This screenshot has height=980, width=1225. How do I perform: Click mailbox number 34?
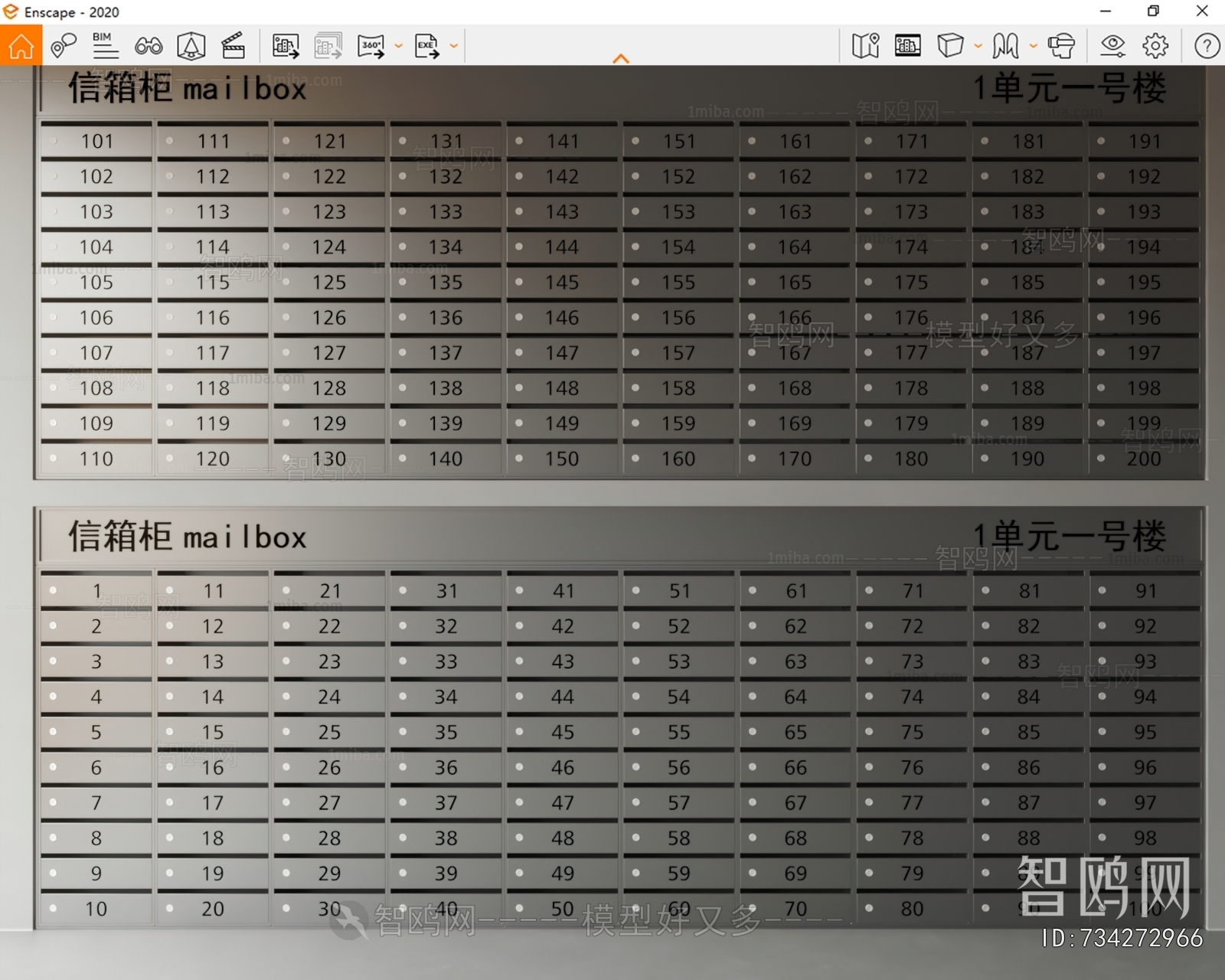pyautogui.click(x=446, y=697)
